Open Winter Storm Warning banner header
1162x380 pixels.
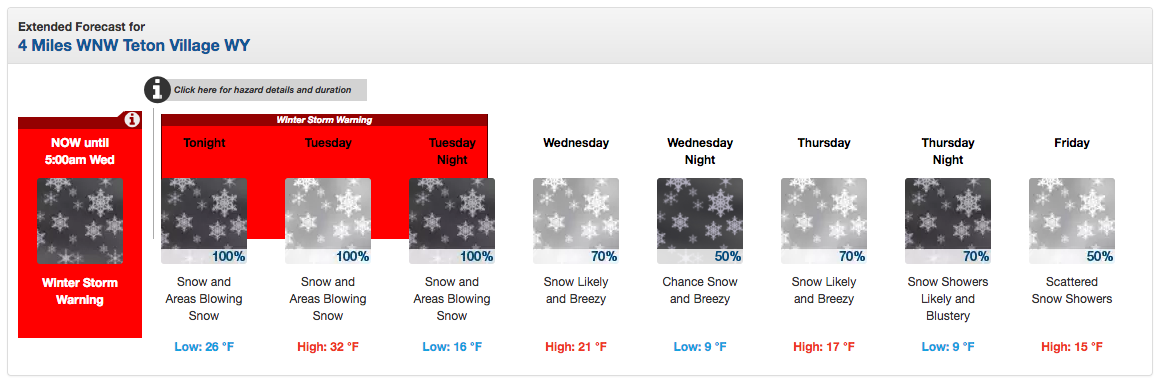click(x=324, y=120)
